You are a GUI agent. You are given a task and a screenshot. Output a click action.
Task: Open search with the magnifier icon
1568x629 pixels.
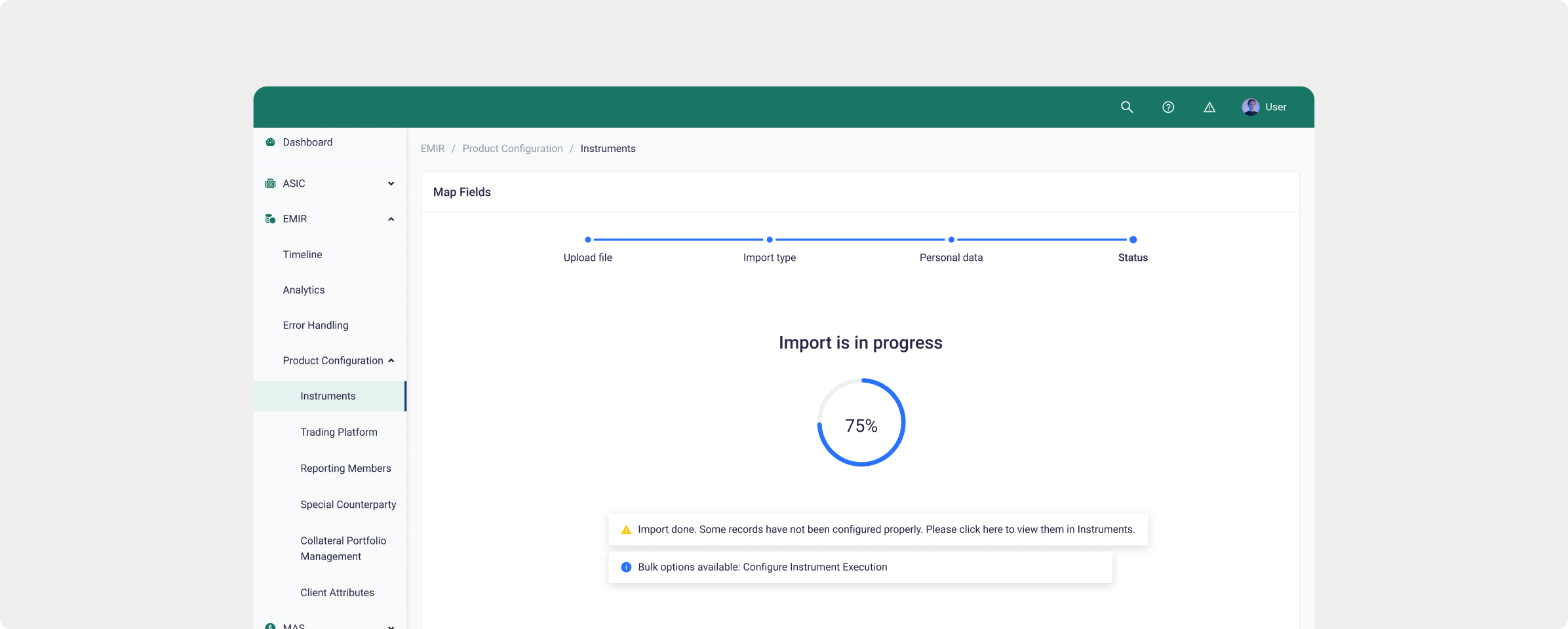(1127, 107)
